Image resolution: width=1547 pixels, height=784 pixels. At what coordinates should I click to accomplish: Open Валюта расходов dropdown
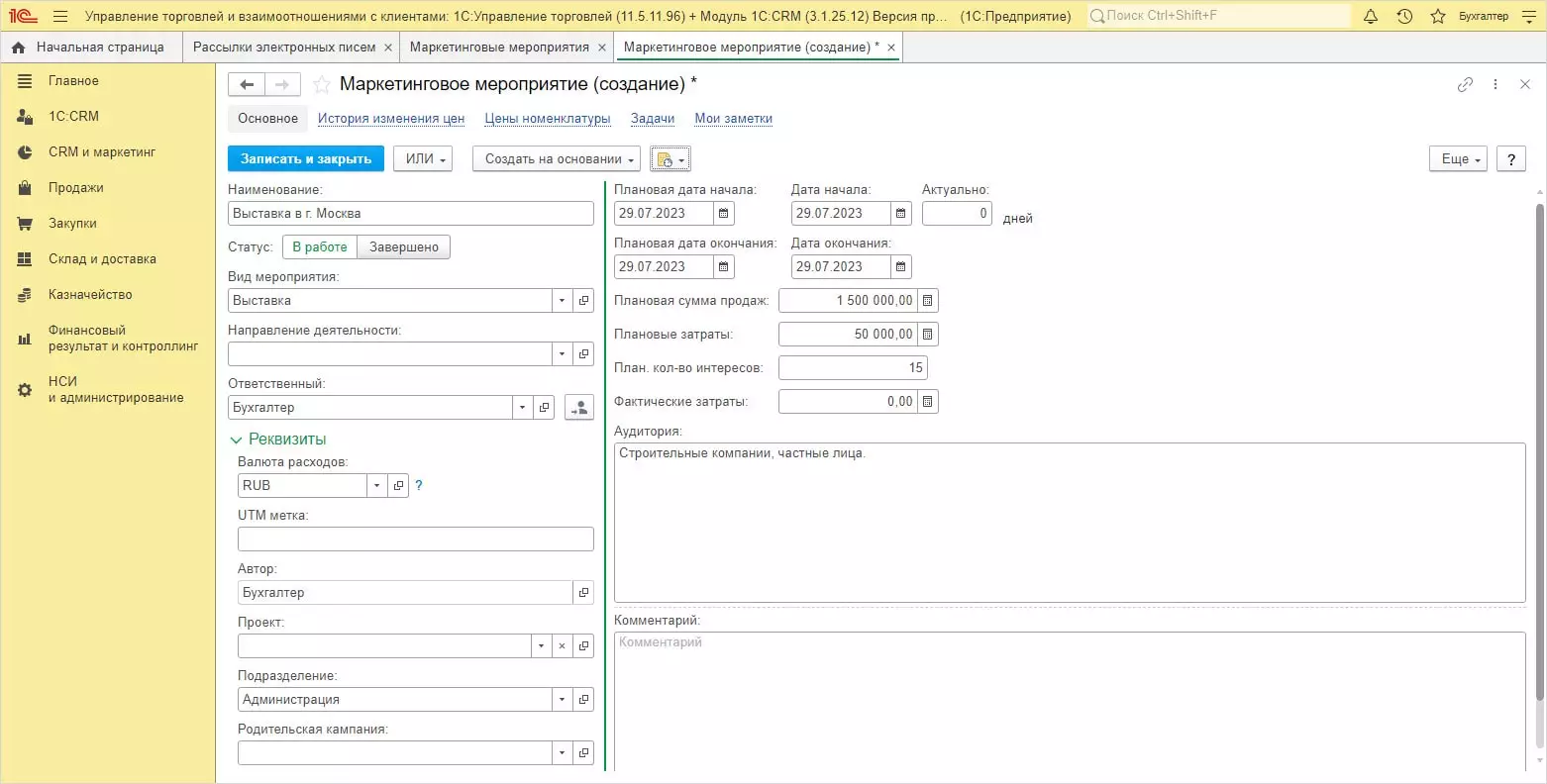[376, 485]
